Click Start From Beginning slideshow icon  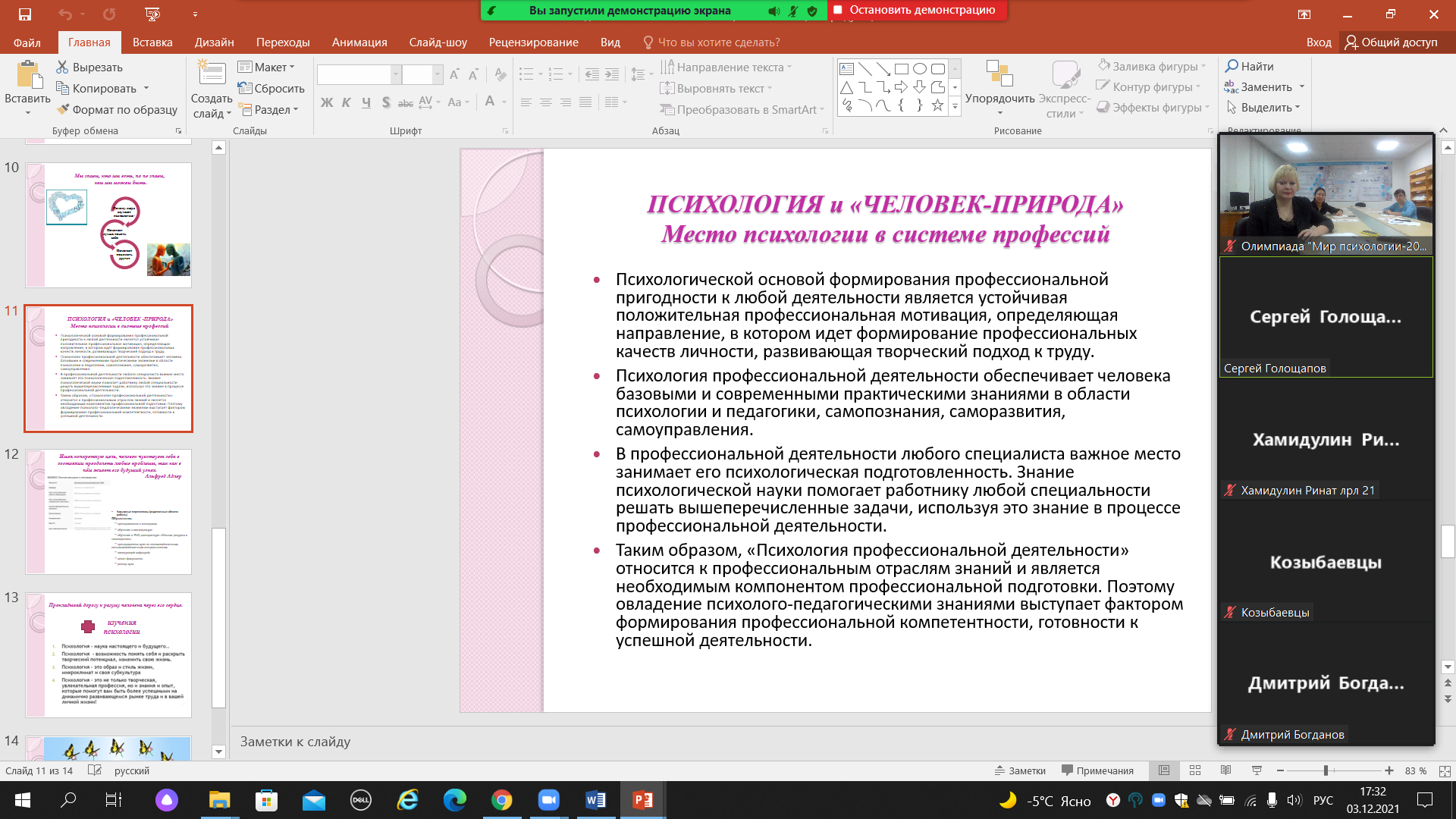click(x=152, y=14)
